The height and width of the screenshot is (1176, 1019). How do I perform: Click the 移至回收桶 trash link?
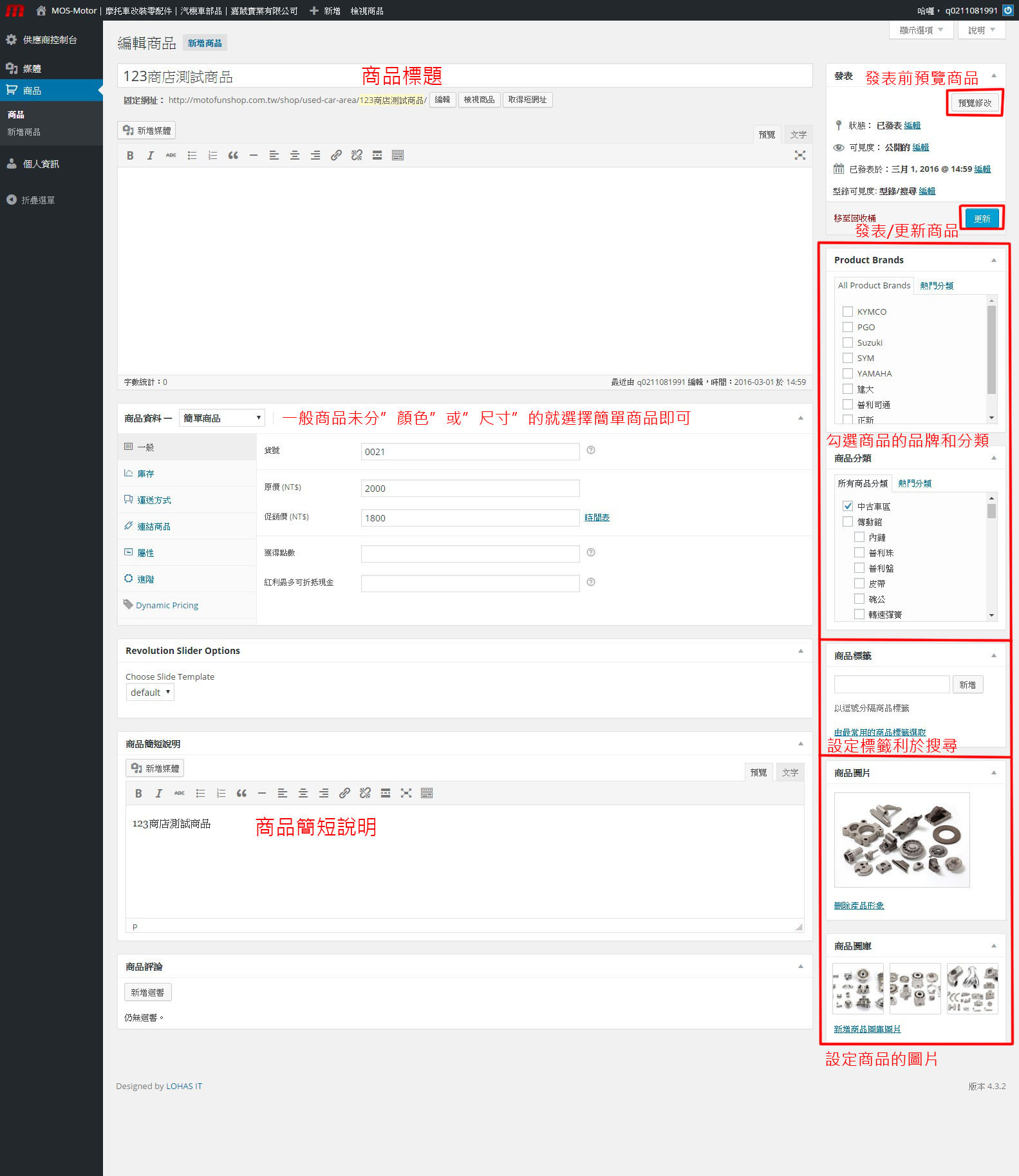pyautogui.click(x=854, y=218)
